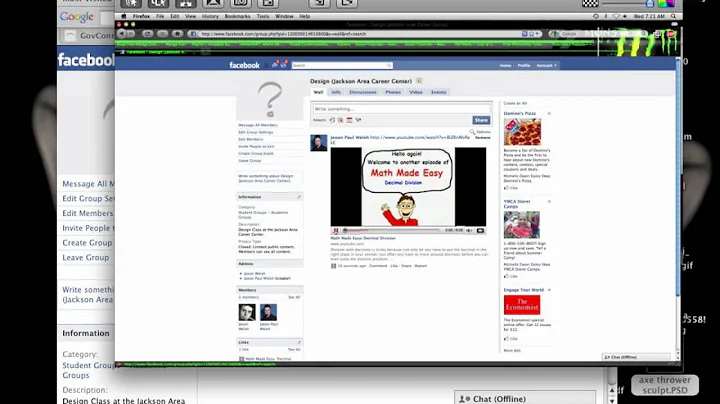This screenshot has width=720, height=404.
Task: Click Invite People to Join link
Action: click(x=256, y=146)
